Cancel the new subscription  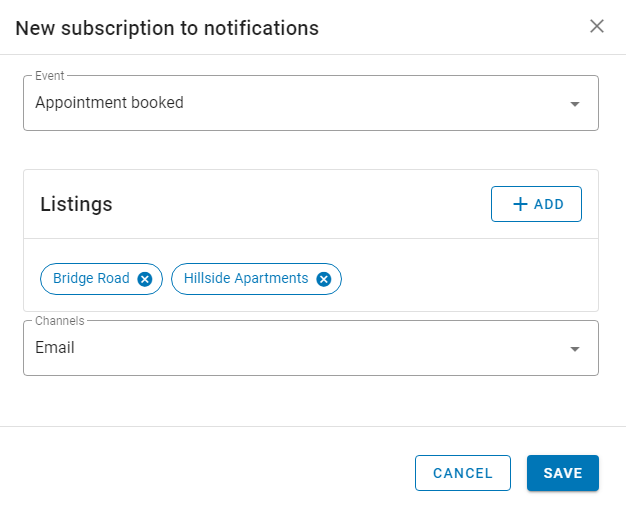tap(463, 473)
